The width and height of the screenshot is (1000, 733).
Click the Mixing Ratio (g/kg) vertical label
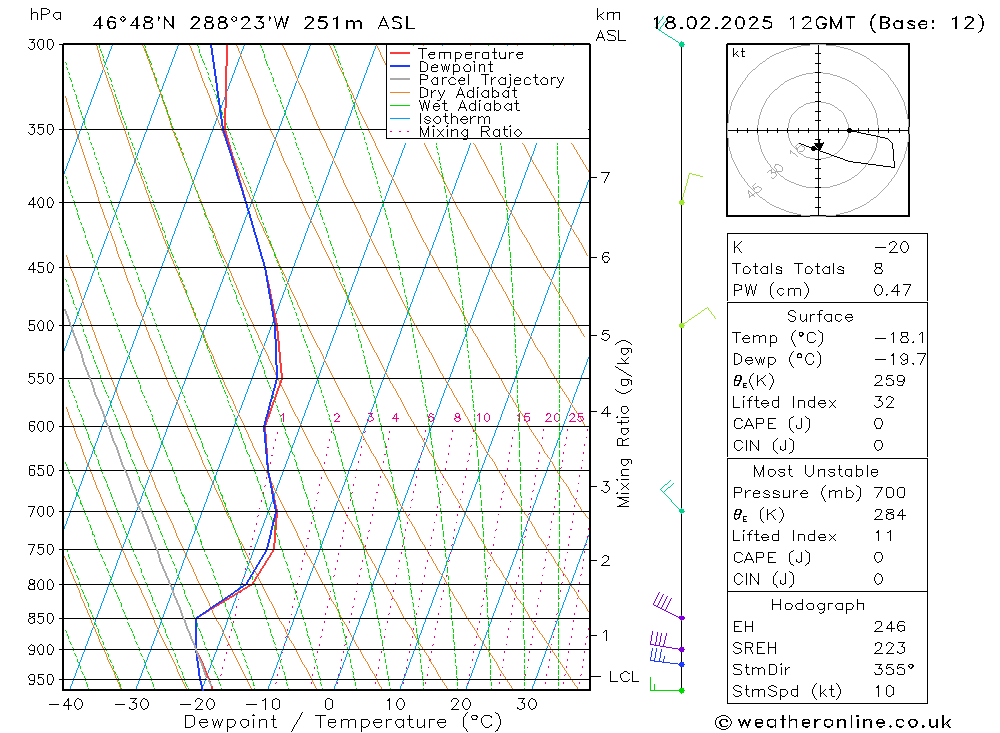(x=624, y=424)
